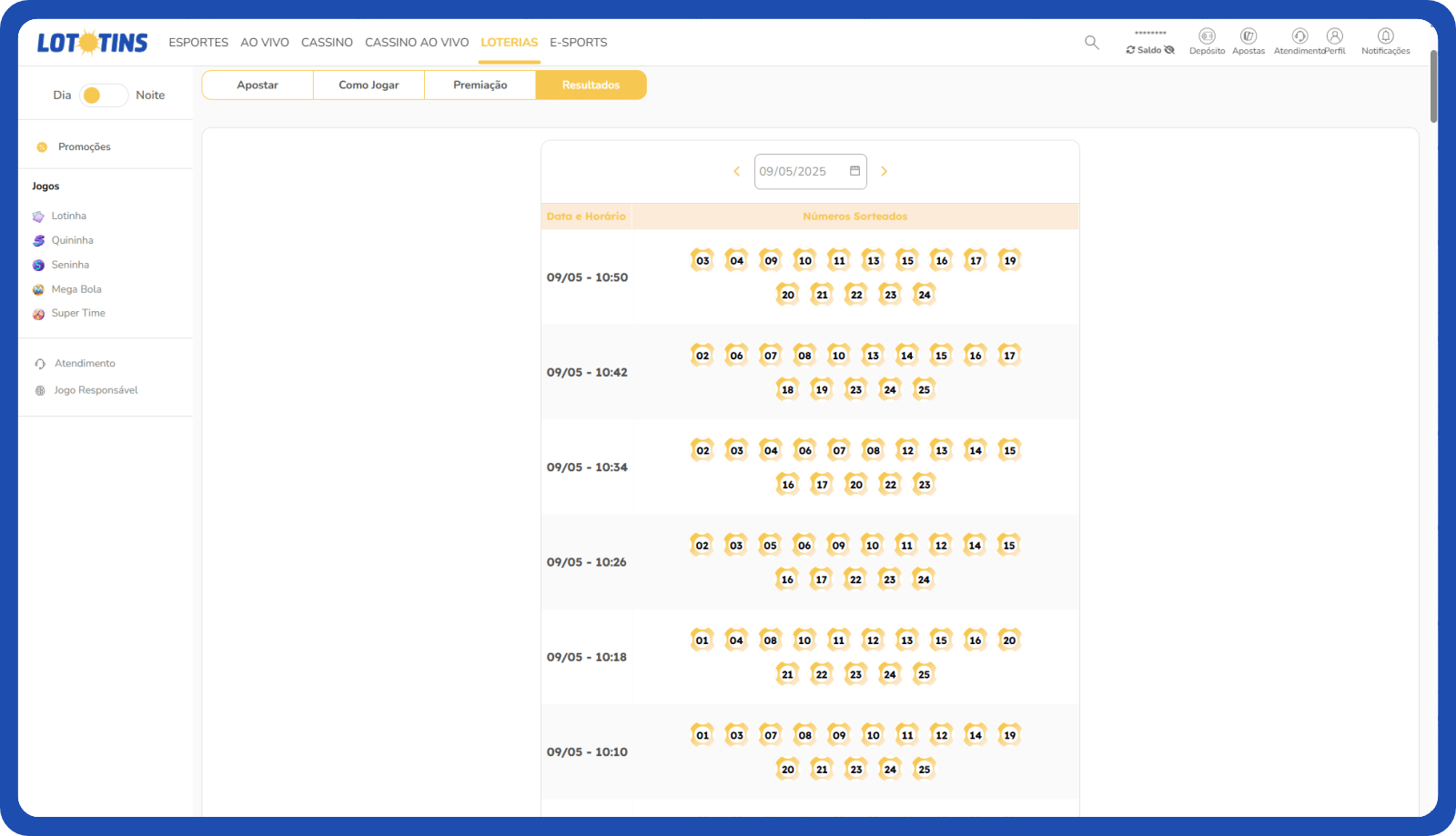Click the Super Time icon

(x=38, y=314)
